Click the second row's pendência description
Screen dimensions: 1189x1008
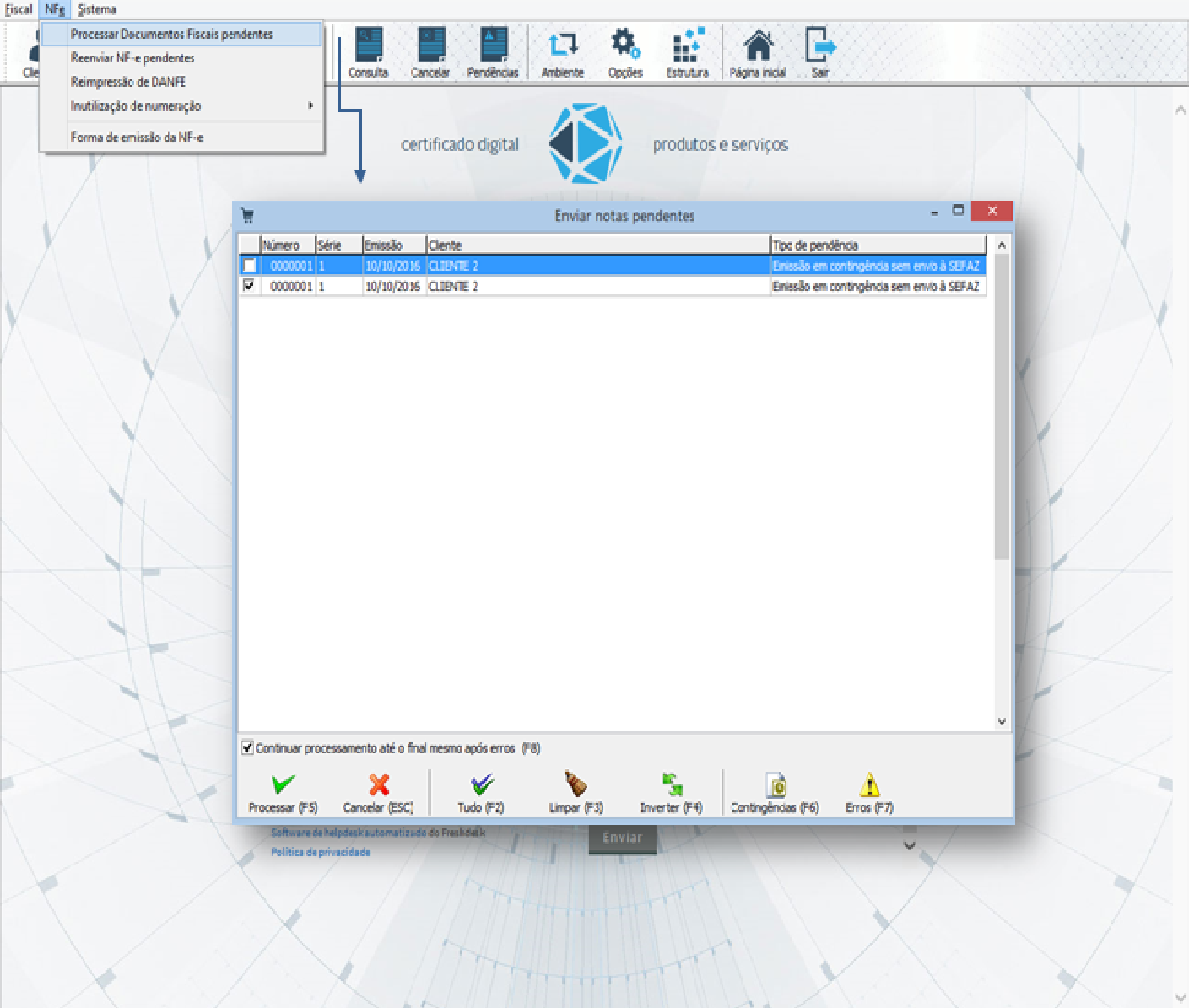click(x=876, y=286)
